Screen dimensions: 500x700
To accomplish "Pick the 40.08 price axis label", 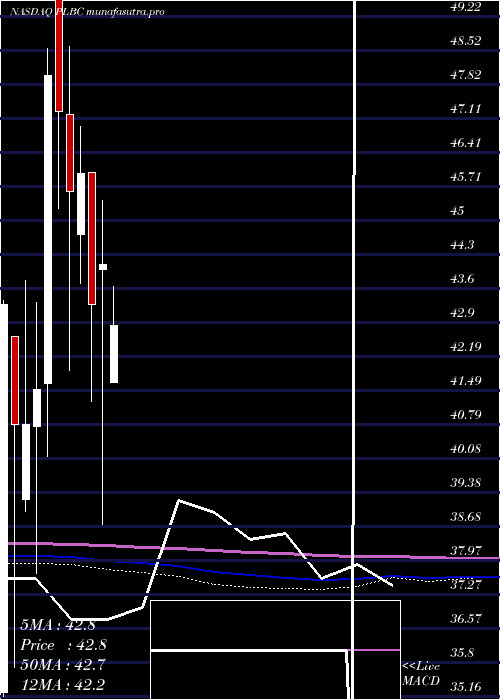I will pyautogui.click(x=466, y=449).
